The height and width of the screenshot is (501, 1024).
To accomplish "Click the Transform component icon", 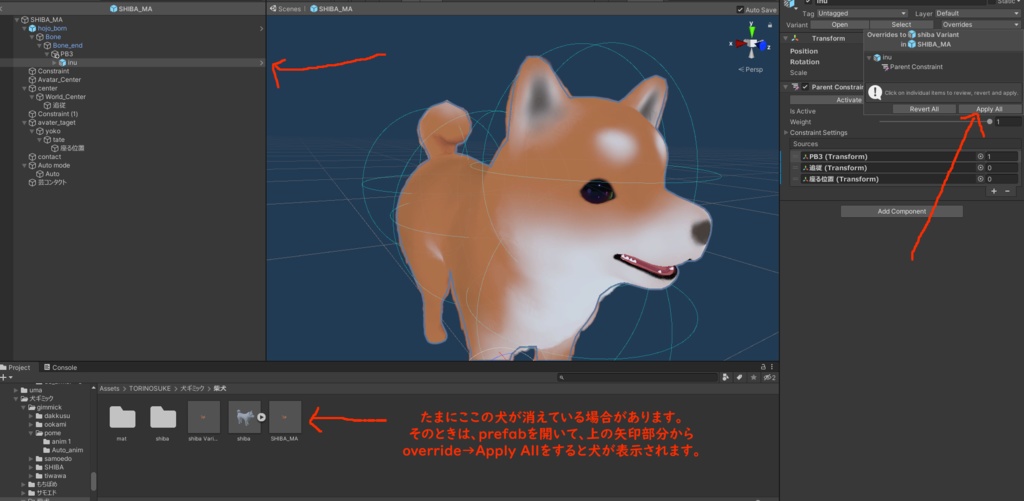I will coord(796,39).
